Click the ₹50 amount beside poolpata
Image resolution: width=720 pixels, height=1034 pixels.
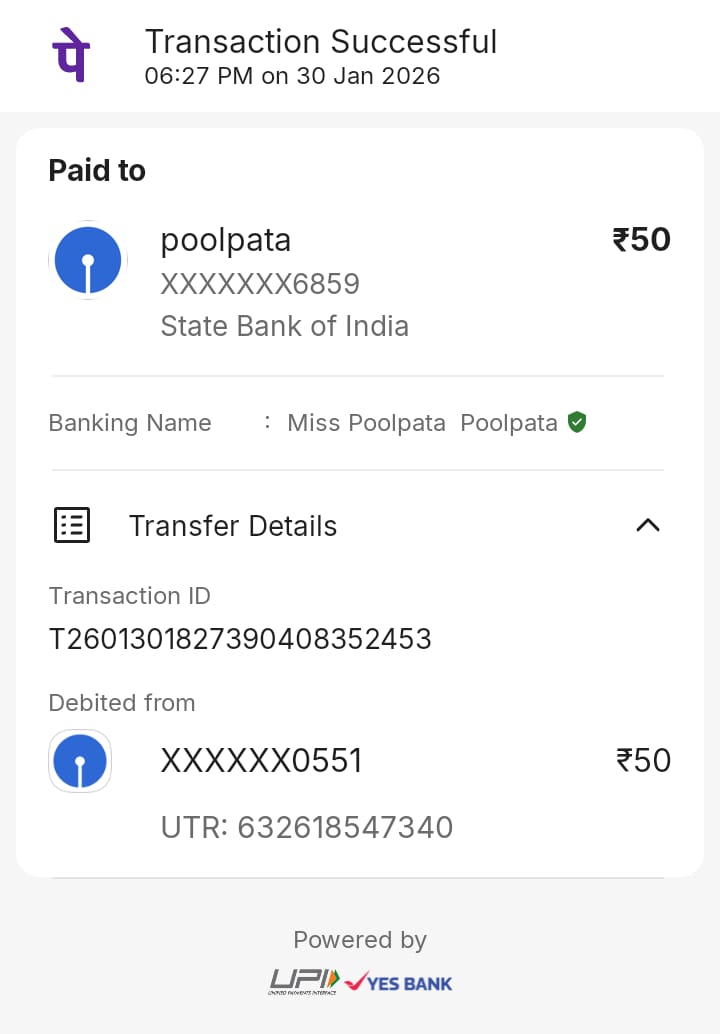point(641,240)
